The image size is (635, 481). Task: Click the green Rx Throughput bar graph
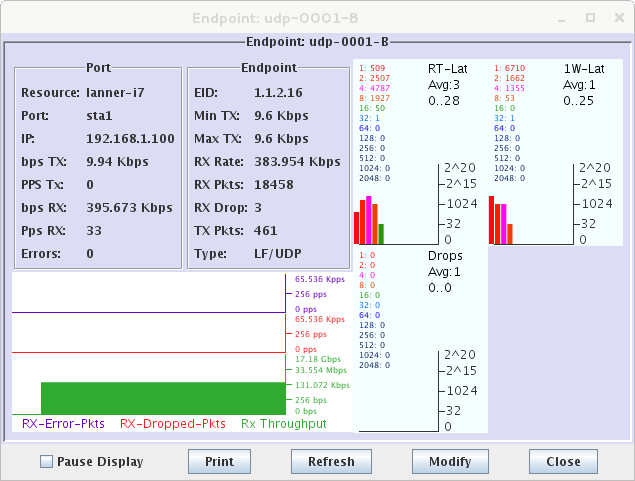163,398
